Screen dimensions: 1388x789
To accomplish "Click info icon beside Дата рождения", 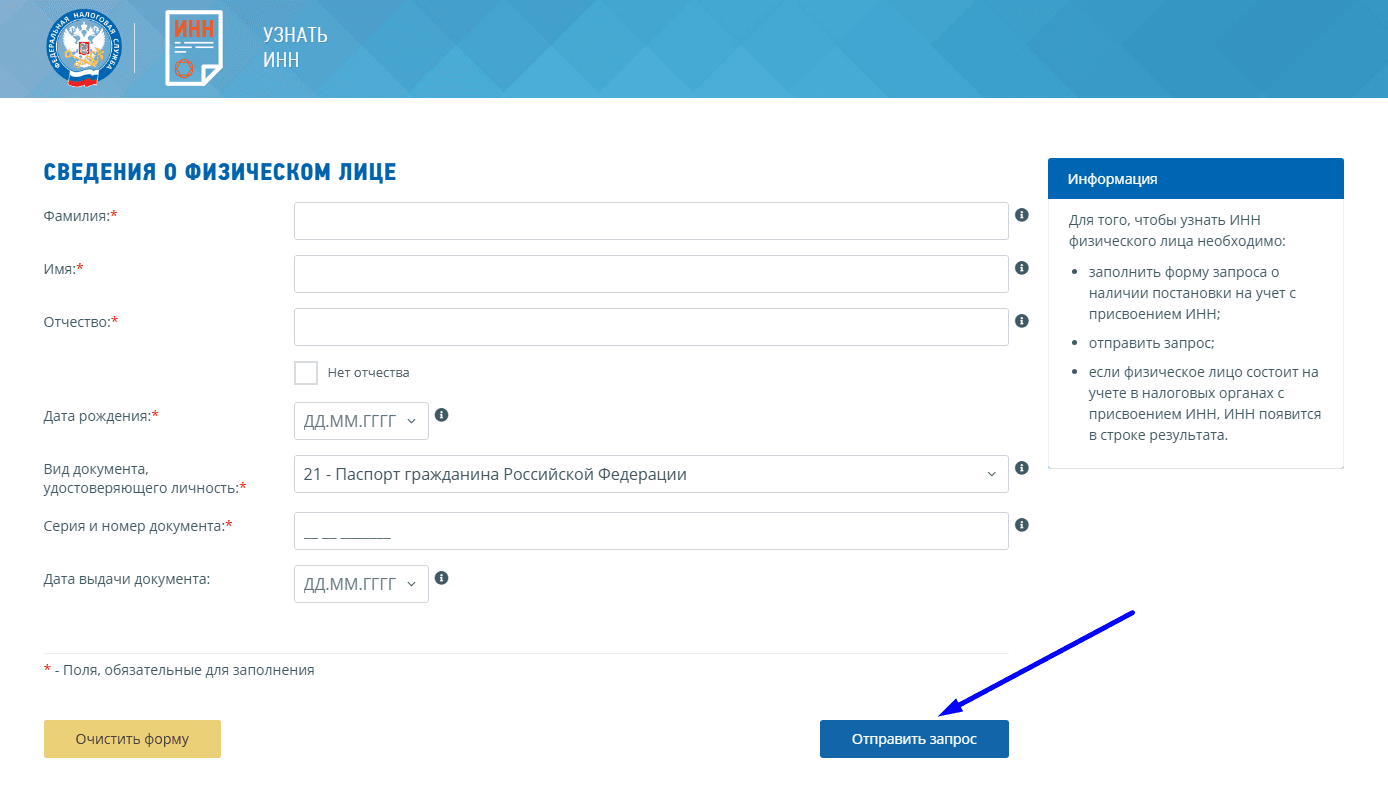I will pos(442,415).
